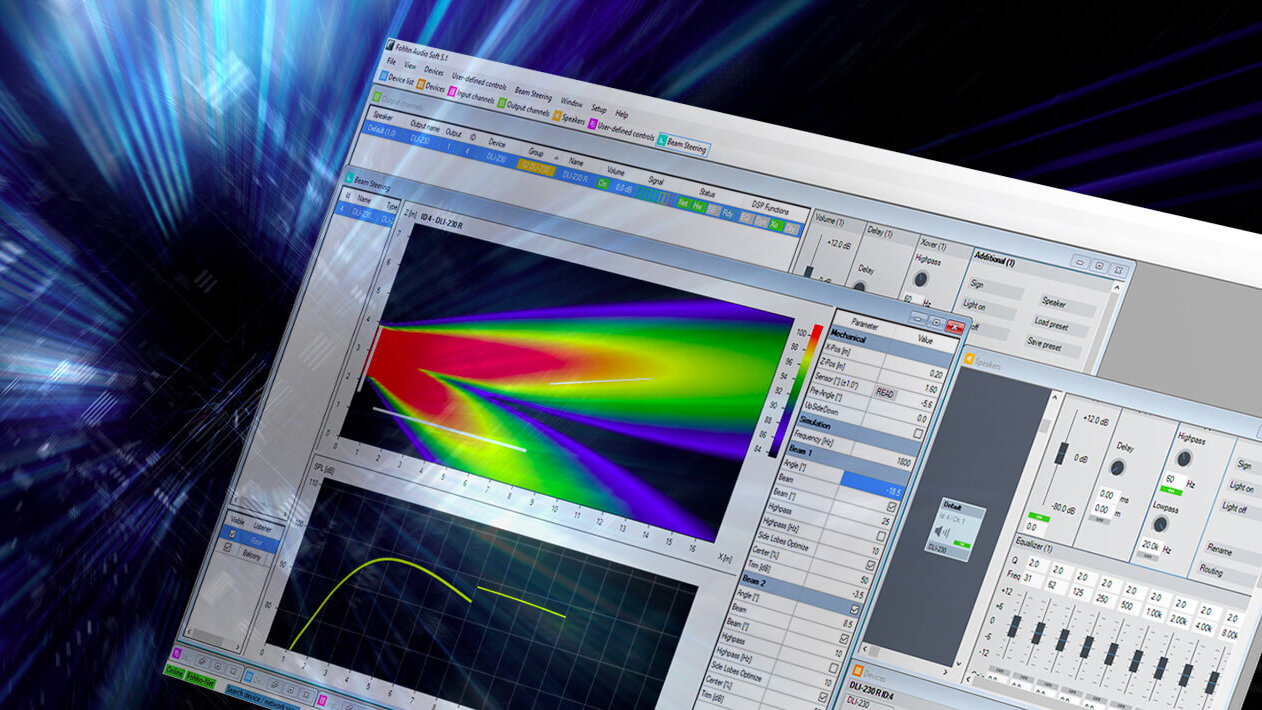Open the File menu
The image size is (1262, 710).
point(391,61)
